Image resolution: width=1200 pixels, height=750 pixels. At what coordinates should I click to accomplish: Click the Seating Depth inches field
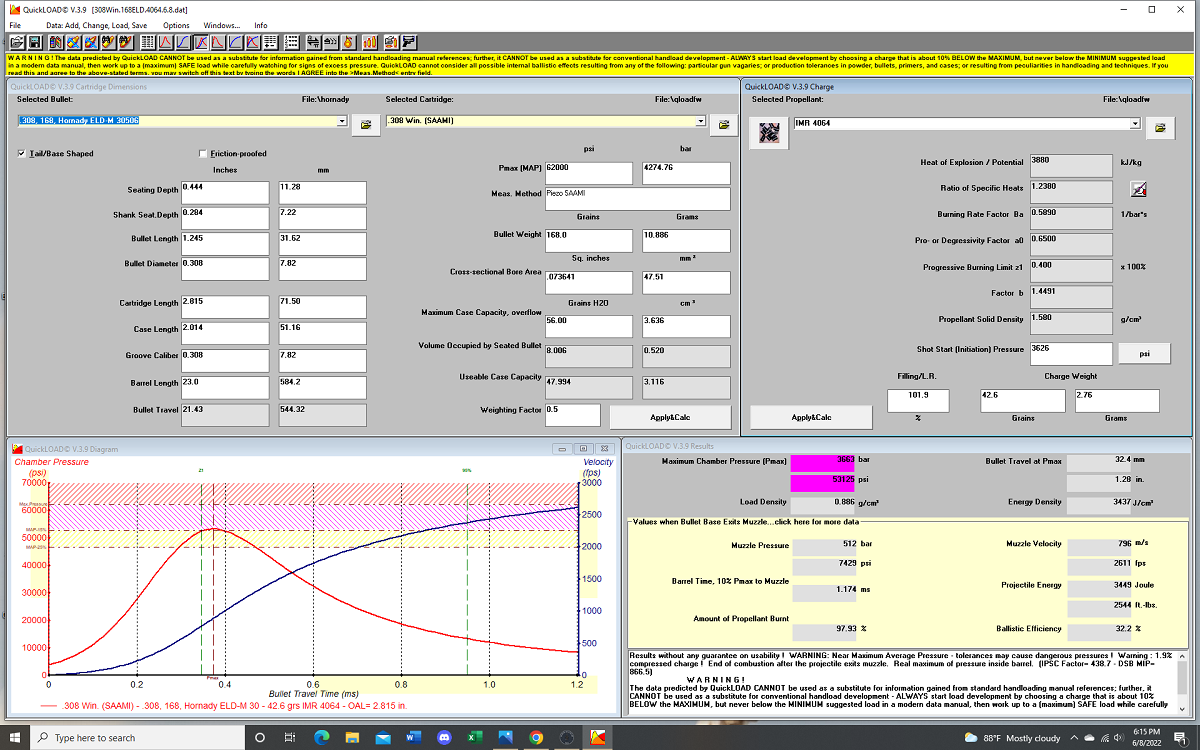(x=225, y=192)
